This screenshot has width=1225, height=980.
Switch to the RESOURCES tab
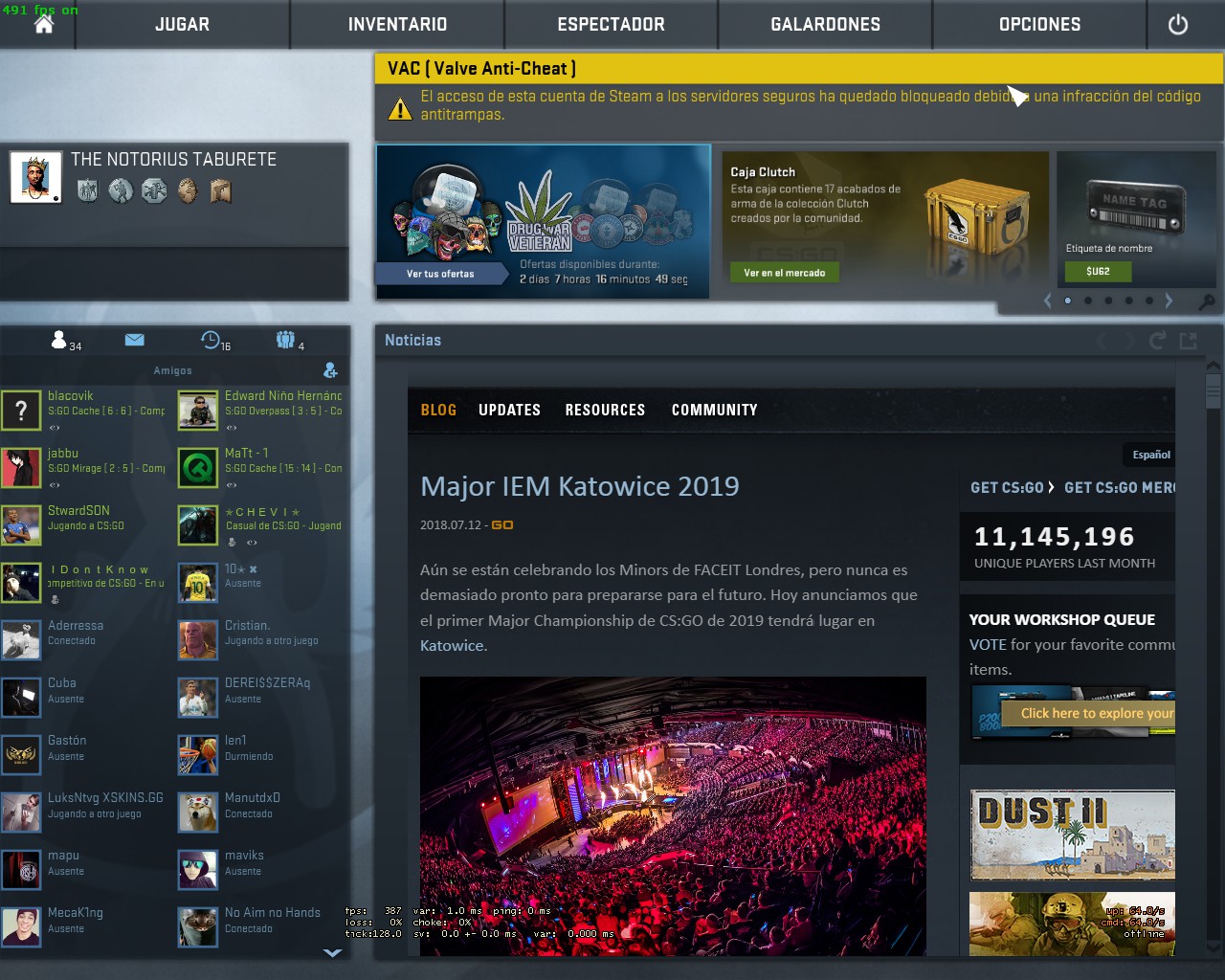[605, 410]
